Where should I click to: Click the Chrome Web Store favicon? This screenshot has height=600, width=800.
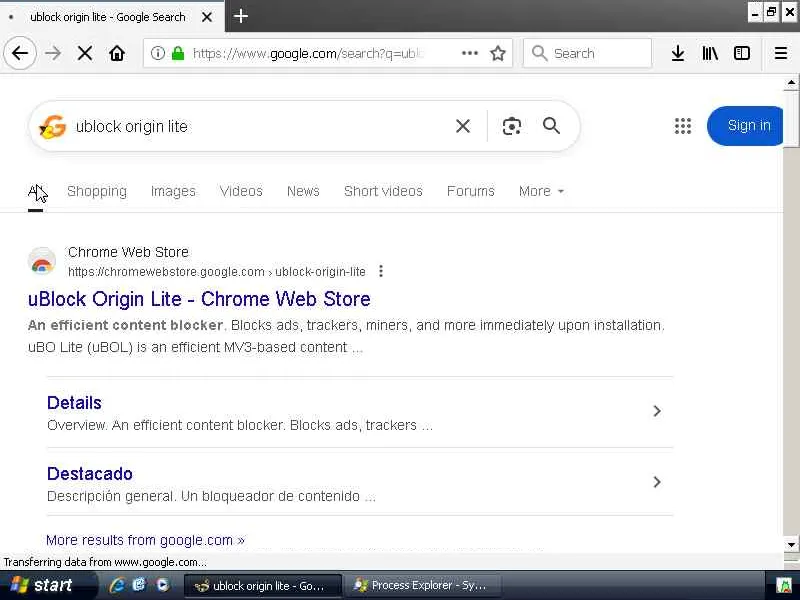coord(42,261)
